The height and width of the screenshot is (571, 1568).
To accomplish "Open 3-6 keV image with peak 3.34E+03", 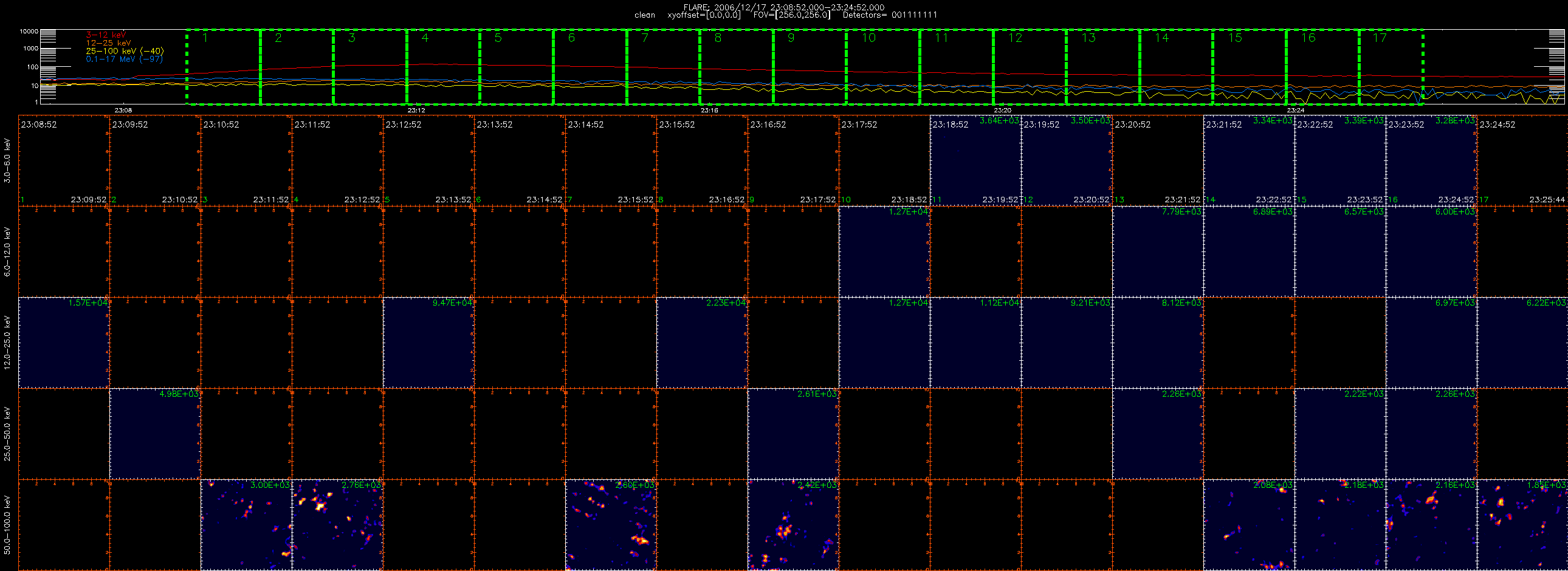I will 1250,160.
